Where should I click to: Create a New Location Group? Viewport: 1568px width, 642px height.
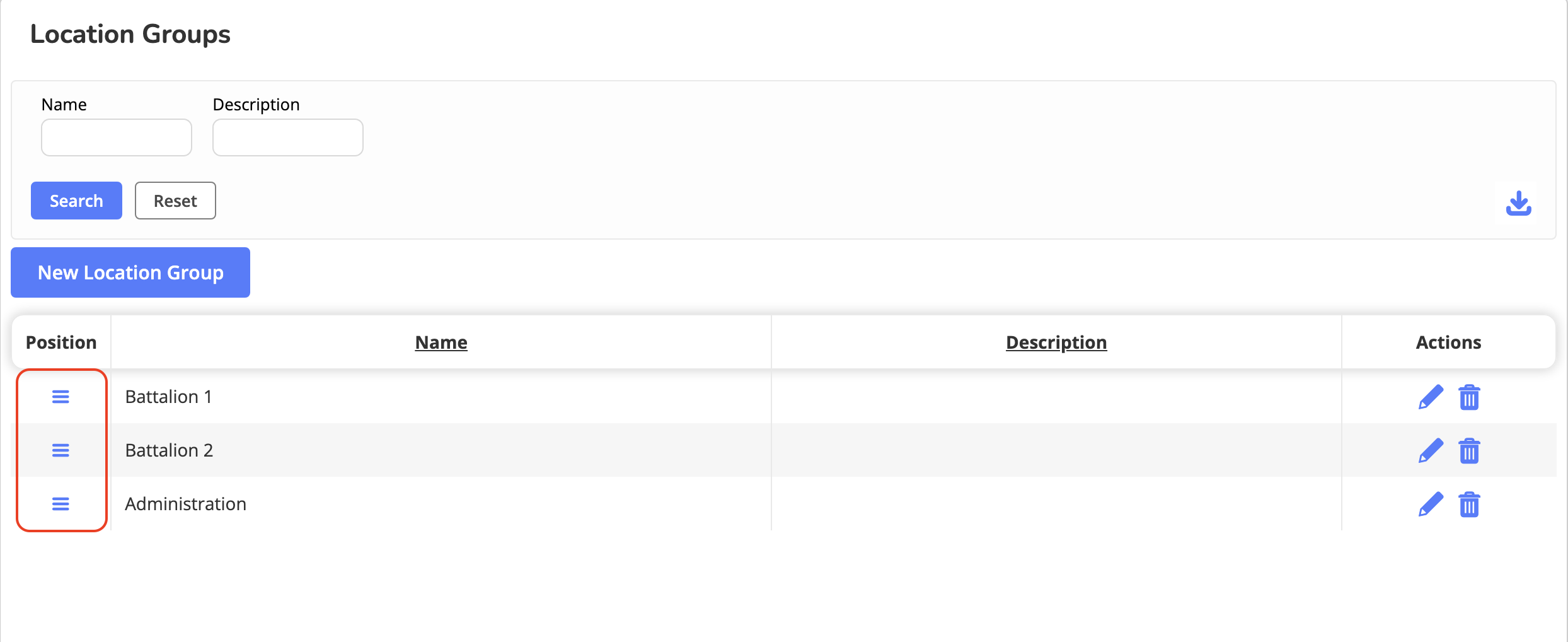pos(130,272)
